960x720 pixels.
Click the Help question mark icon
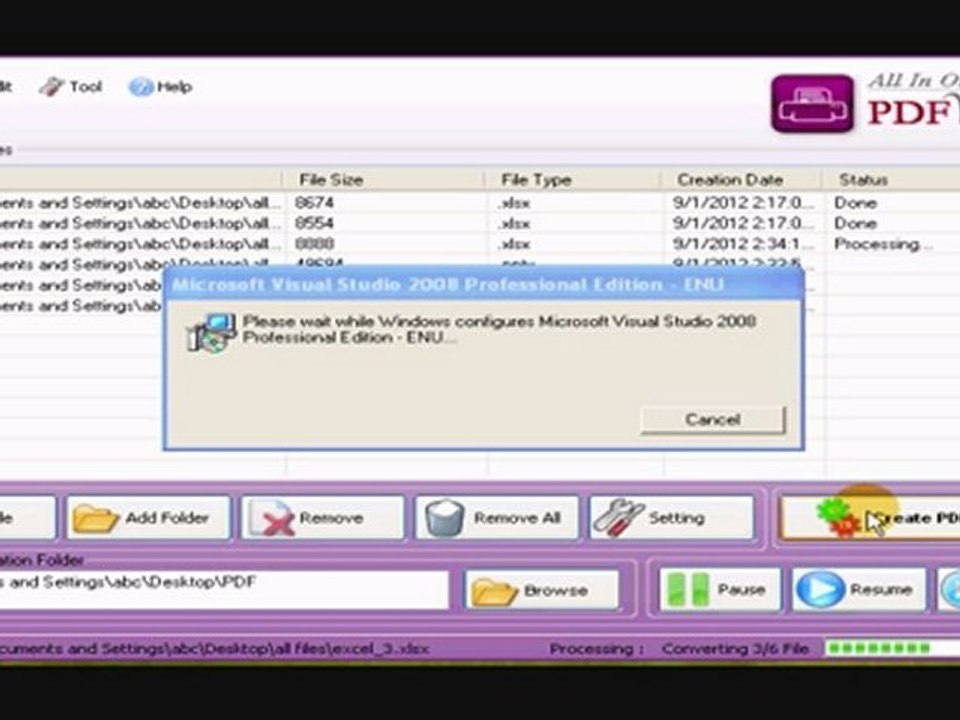140,87
